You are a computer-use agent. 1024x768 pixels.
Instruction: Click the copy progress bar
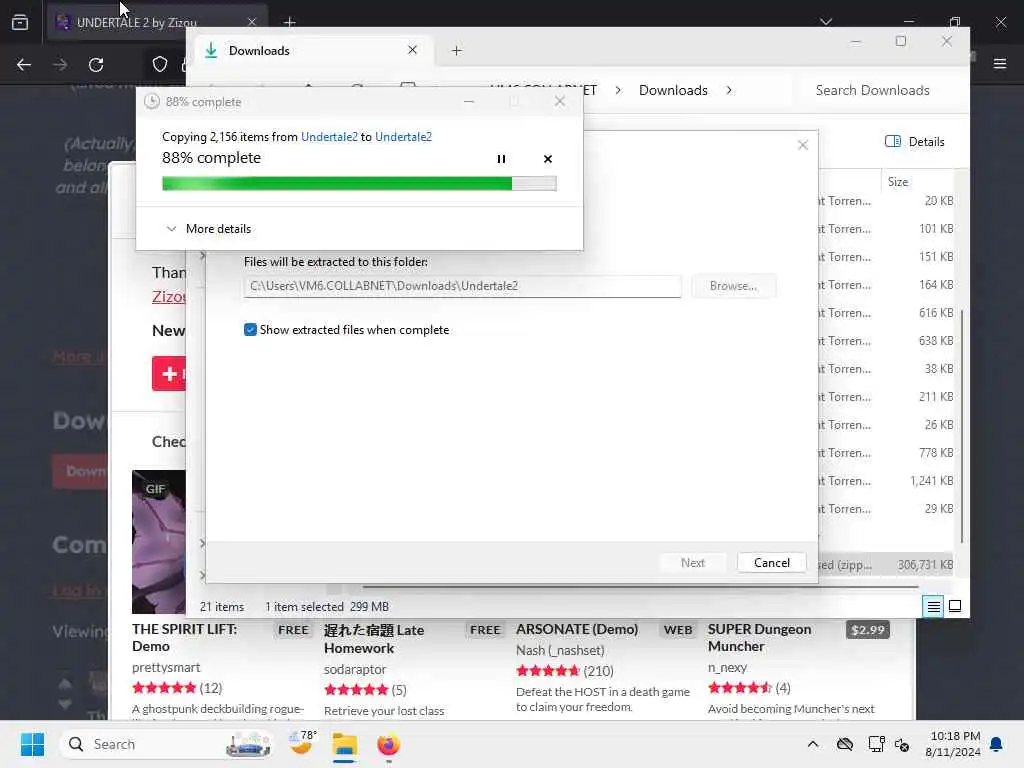pos(359,184)
